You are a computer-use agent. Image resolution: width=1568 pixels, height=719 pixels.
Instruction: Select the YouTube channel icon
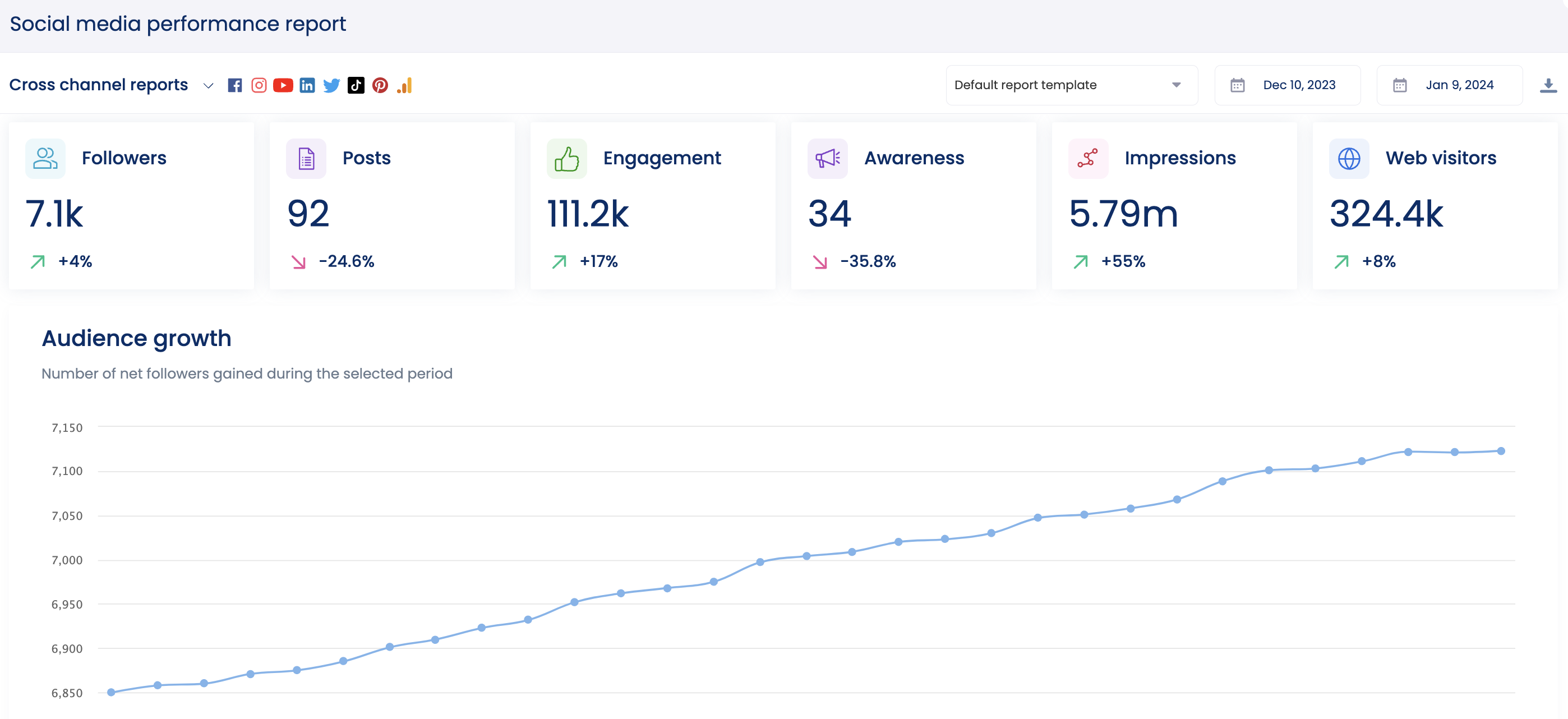click(x=283, y=85)
